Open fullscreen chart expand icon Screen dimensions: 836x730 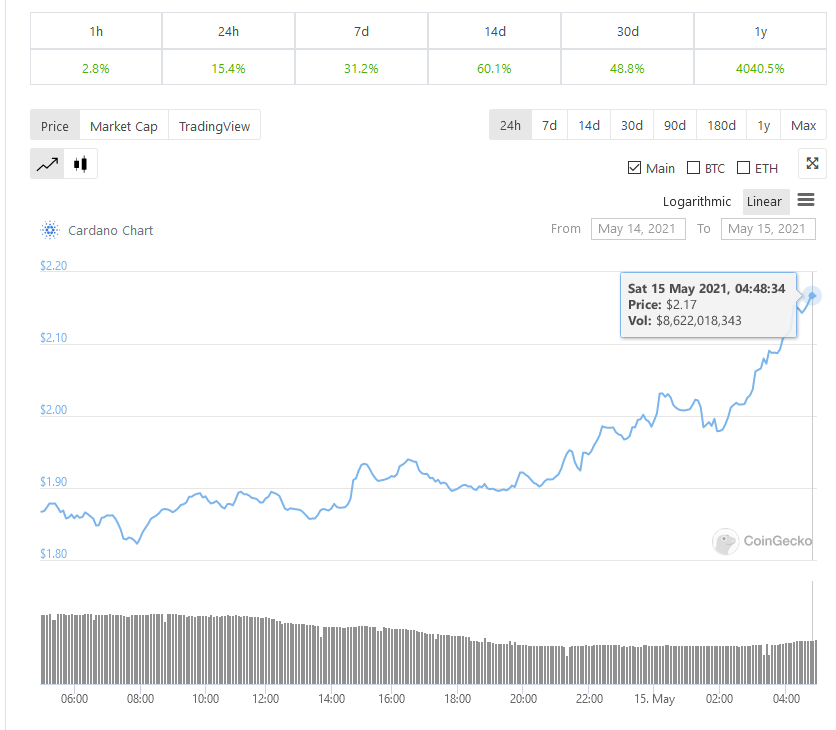tap(812, 164)
